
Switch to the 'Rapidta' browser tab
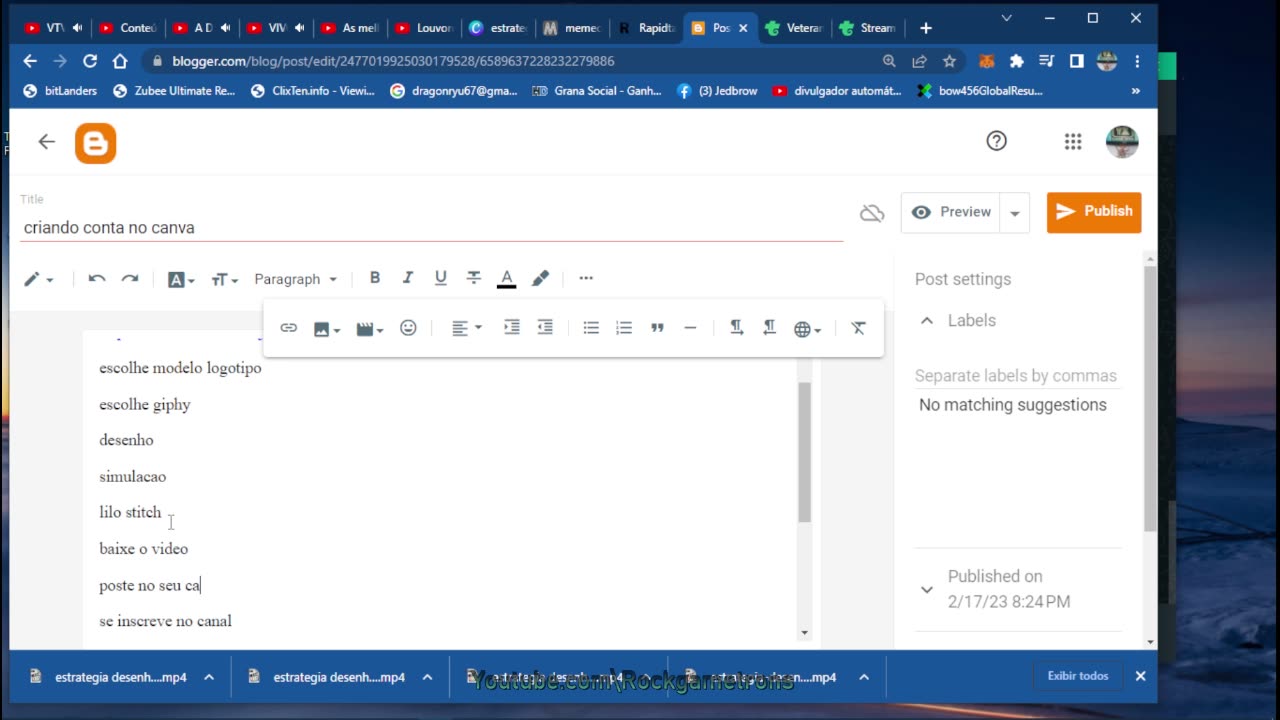(x=646, y=28)
